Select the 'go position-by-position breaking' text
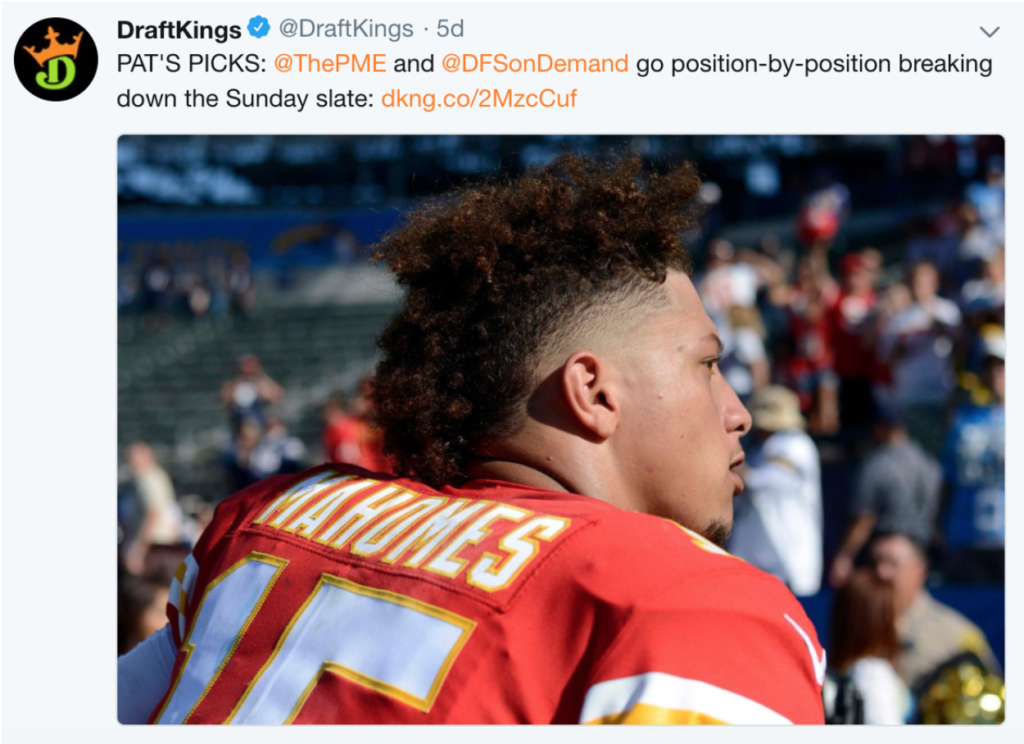 [814, 64]
